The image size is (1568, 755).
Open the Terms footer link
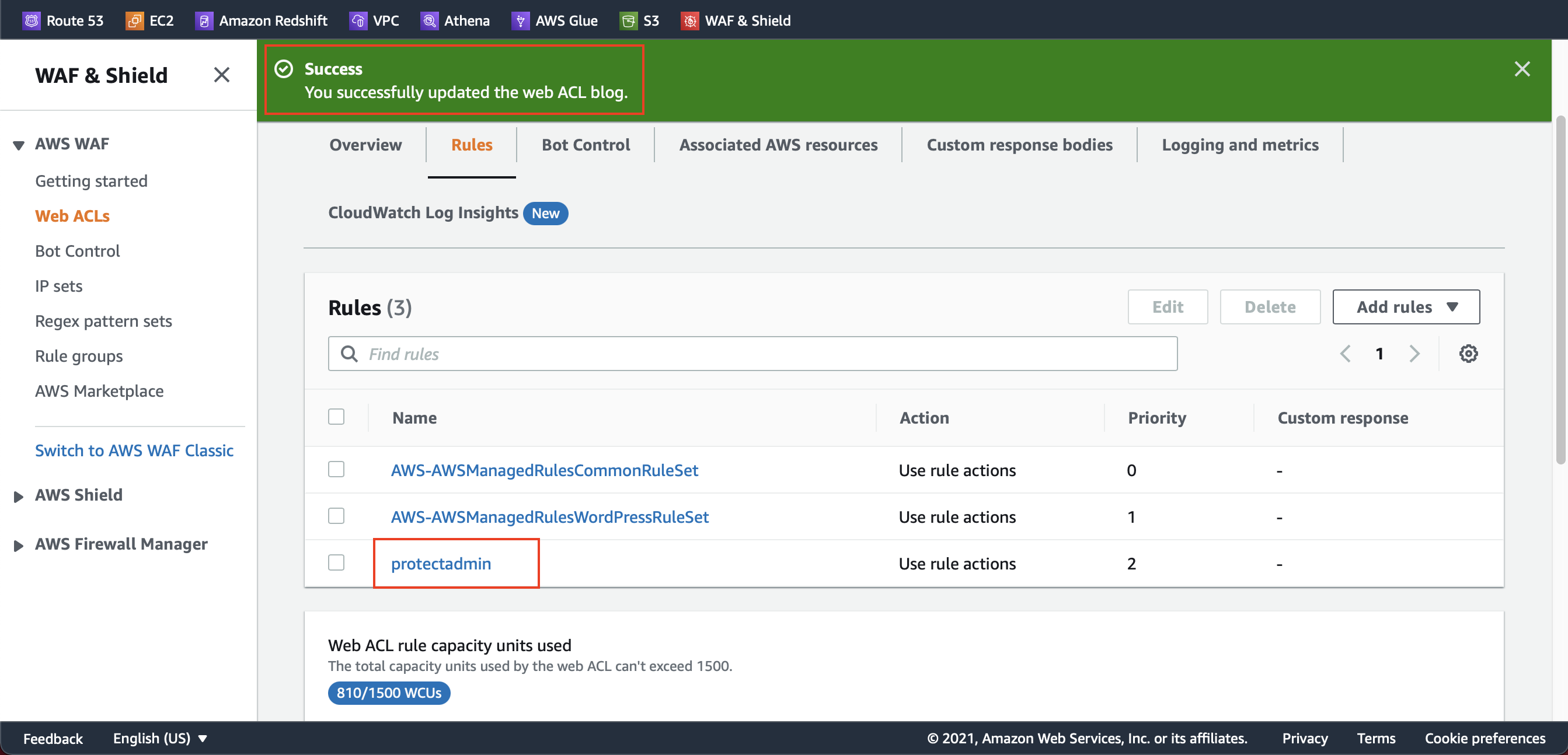1376,738
